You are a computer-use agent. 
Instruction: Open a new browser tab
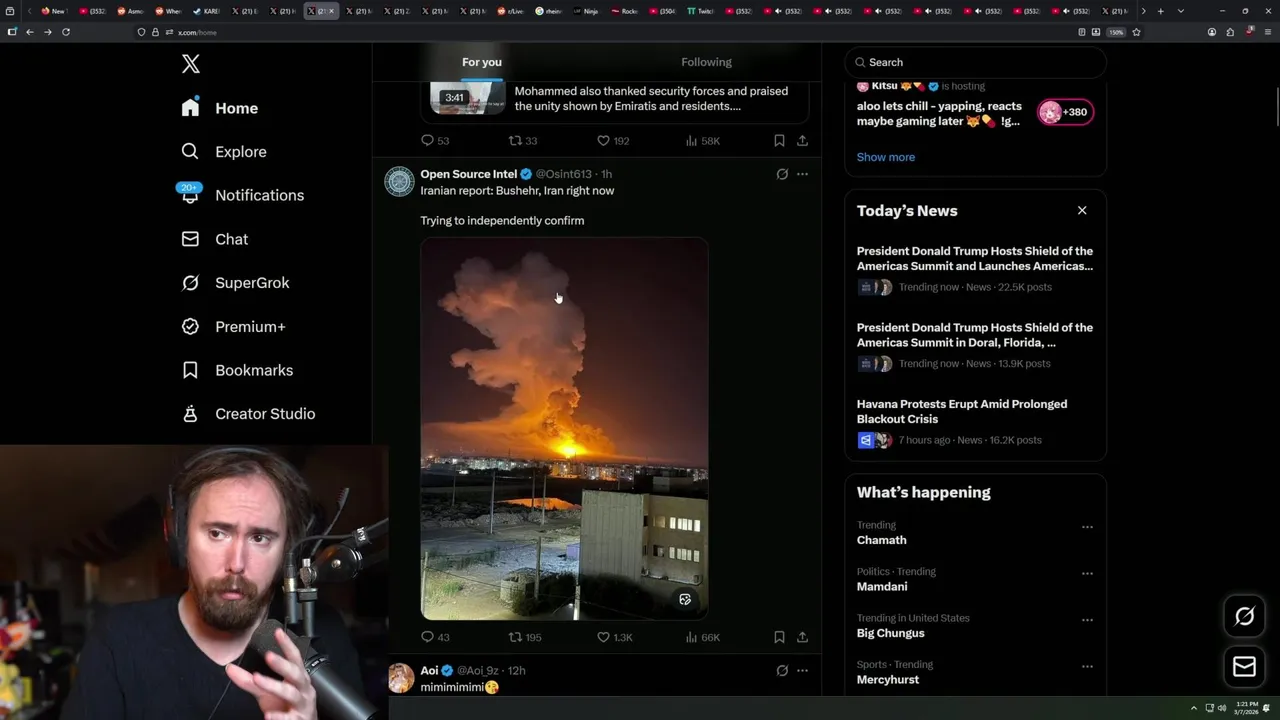[1160, 11]
